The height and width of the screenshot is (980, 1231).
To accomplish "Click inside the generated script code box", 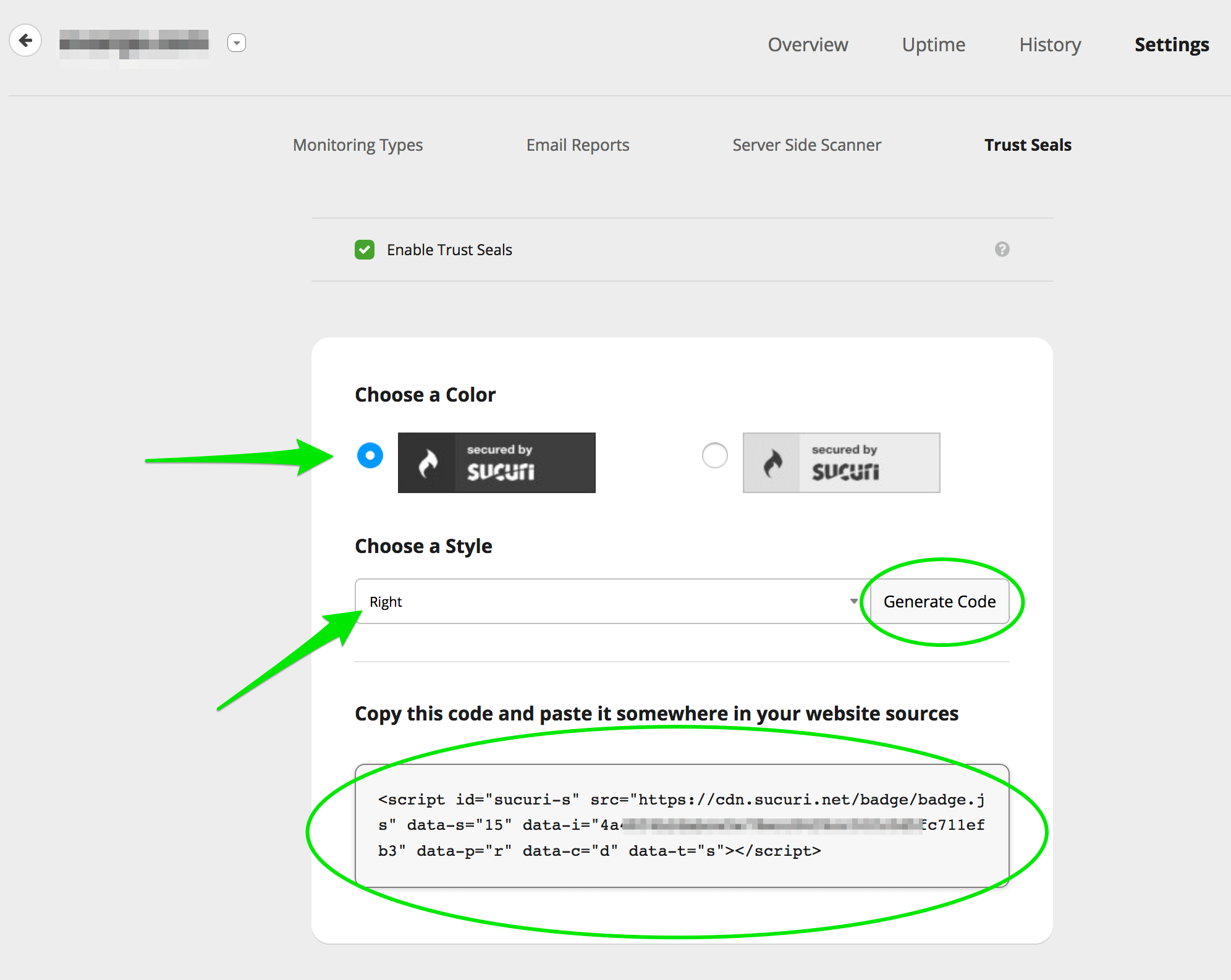I will (x=682, y=826).
